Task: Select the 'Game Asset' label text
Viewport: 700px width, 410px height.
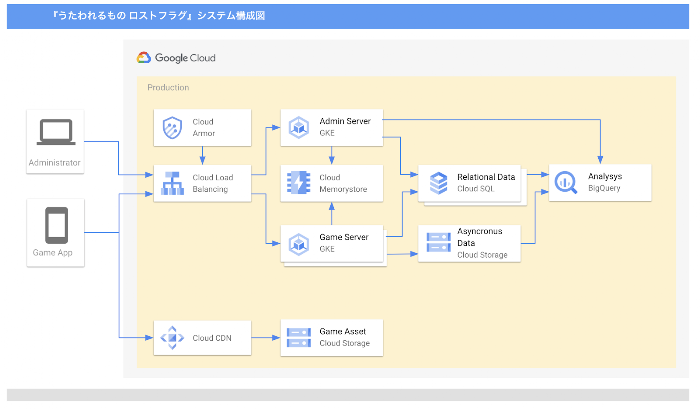Action: [x=342, y=331]
